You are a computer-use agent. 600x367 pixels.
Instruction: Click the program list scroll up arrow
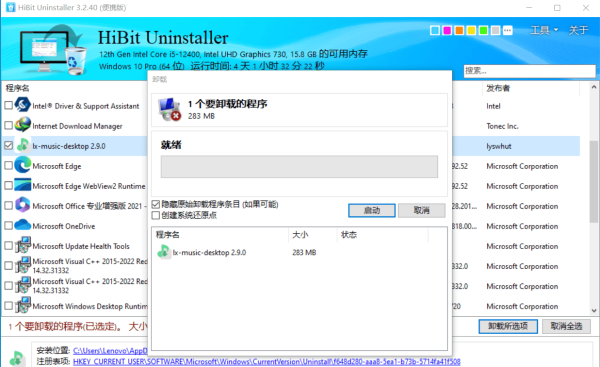pyautogui.click(x=593, y=87)
